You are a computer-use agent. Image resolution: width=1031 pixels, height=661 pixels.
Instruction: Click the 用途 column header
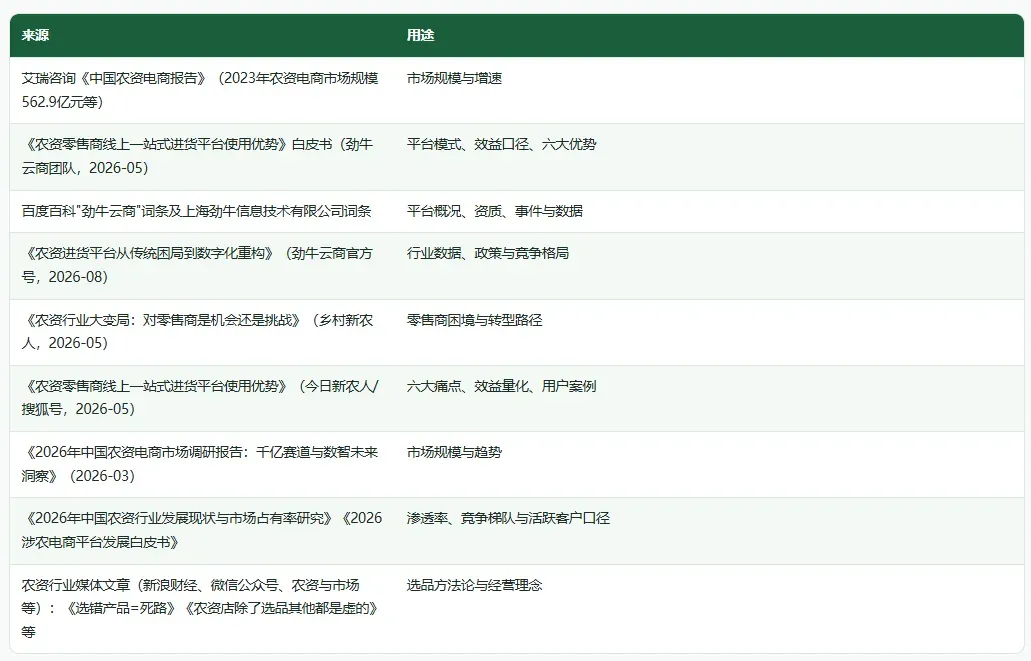pyautogui.click(x=709, y=36)
